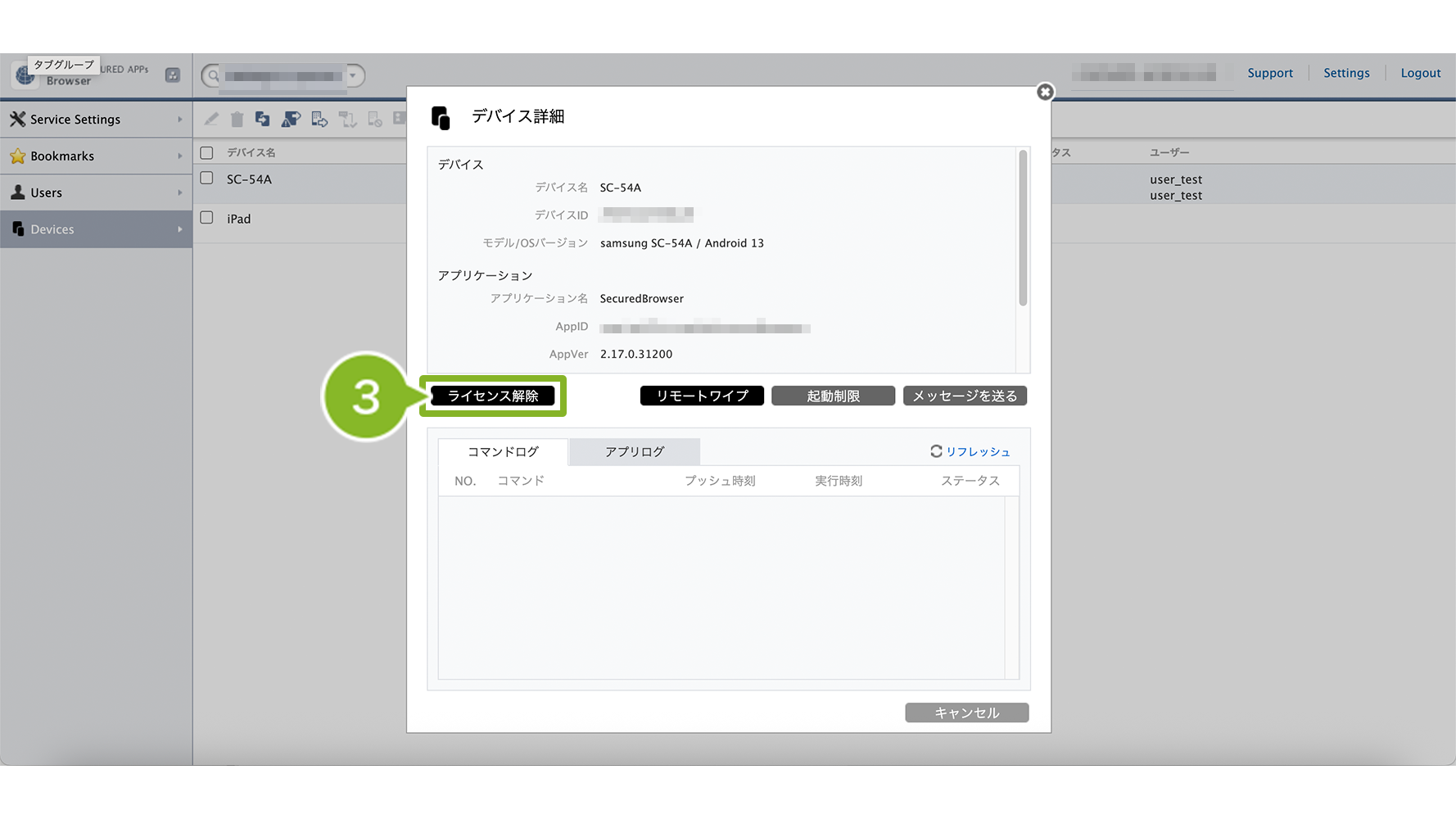Click the blocked device toolbar icon
Screen dimensions: 1456x819
point(375,120)
